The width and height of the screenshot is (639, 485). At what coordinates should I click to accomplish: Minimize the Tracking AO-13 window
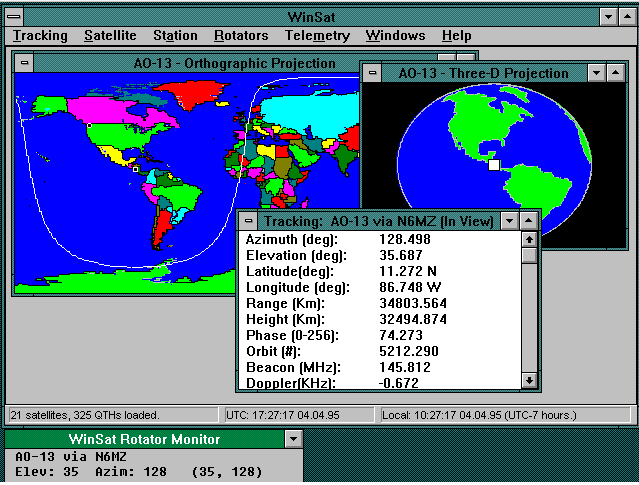coord(509,221)
